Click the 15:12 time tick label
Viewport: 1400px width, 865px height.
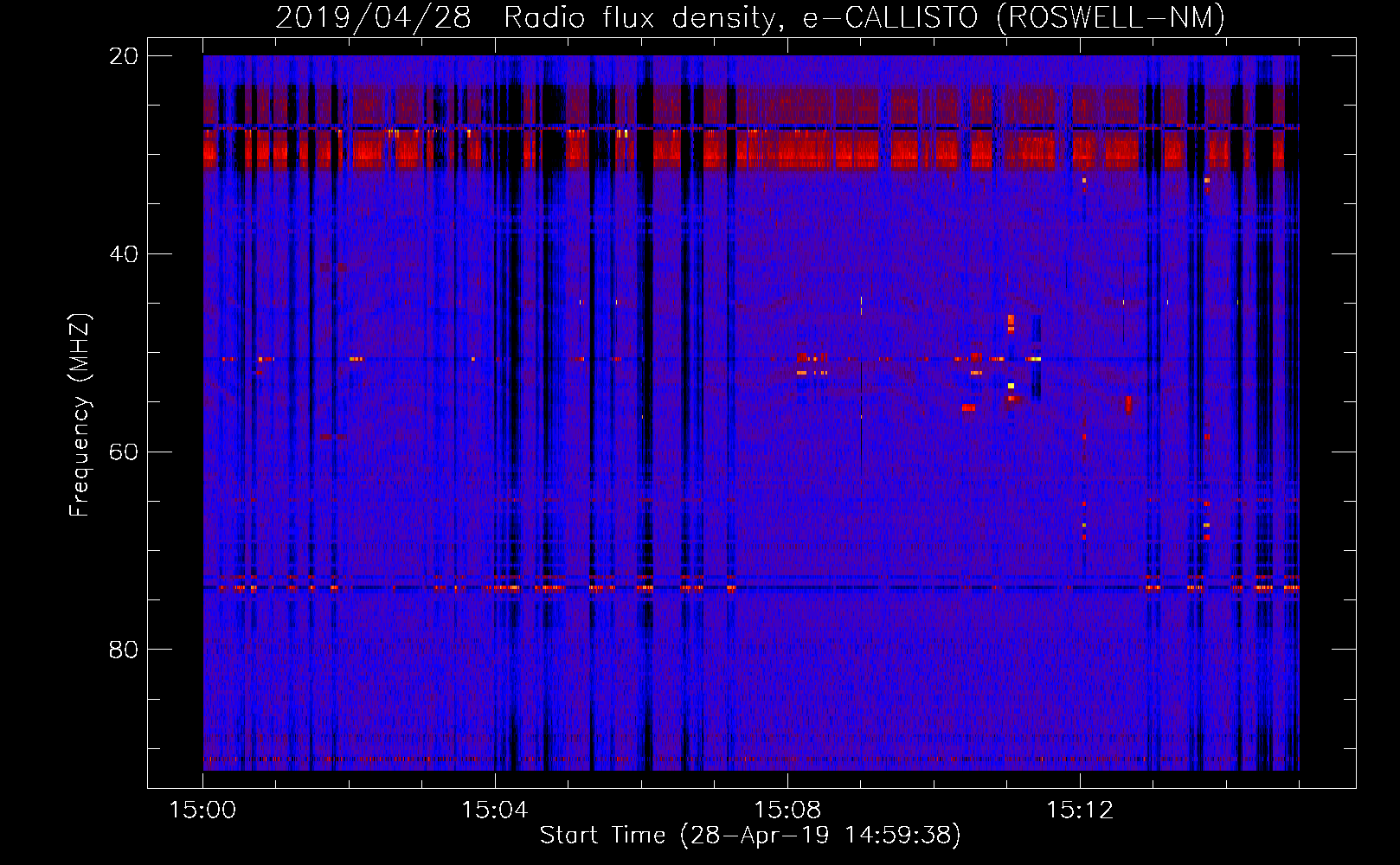[x=1080, y=811]
